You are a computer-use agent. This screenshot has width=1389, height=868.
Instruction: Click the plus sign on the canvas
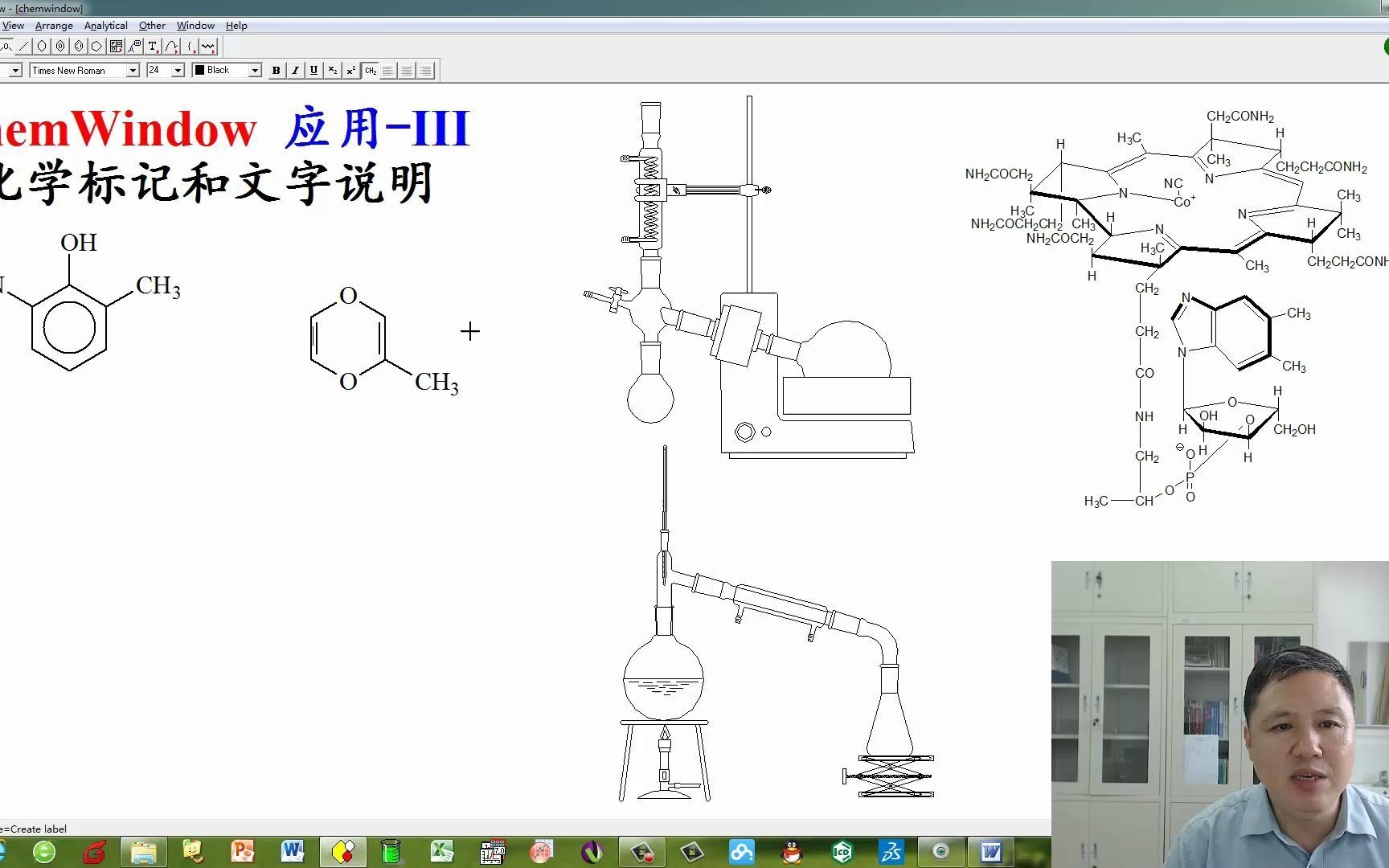[x=470, y=331]
